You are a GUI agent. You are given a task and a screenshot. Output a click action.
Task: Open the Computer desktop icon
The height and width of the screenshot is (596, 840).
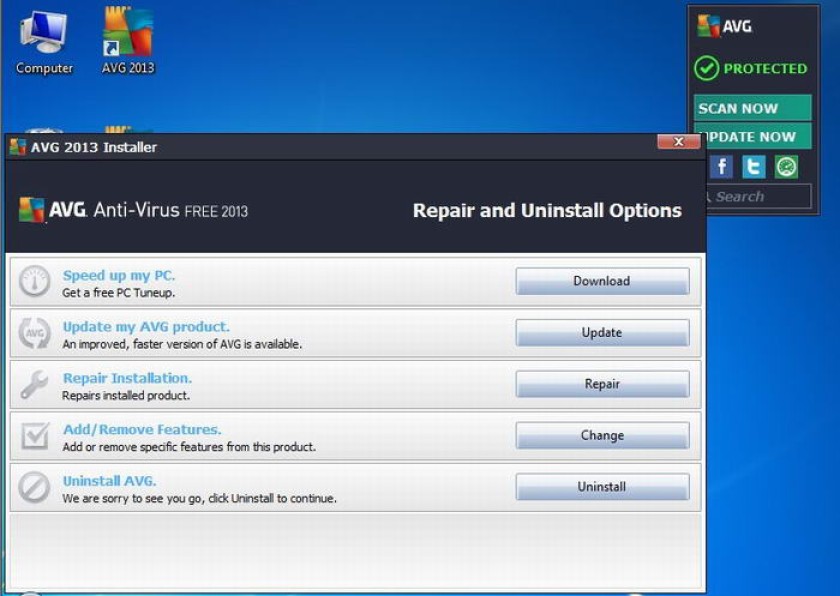pos(44,43)
